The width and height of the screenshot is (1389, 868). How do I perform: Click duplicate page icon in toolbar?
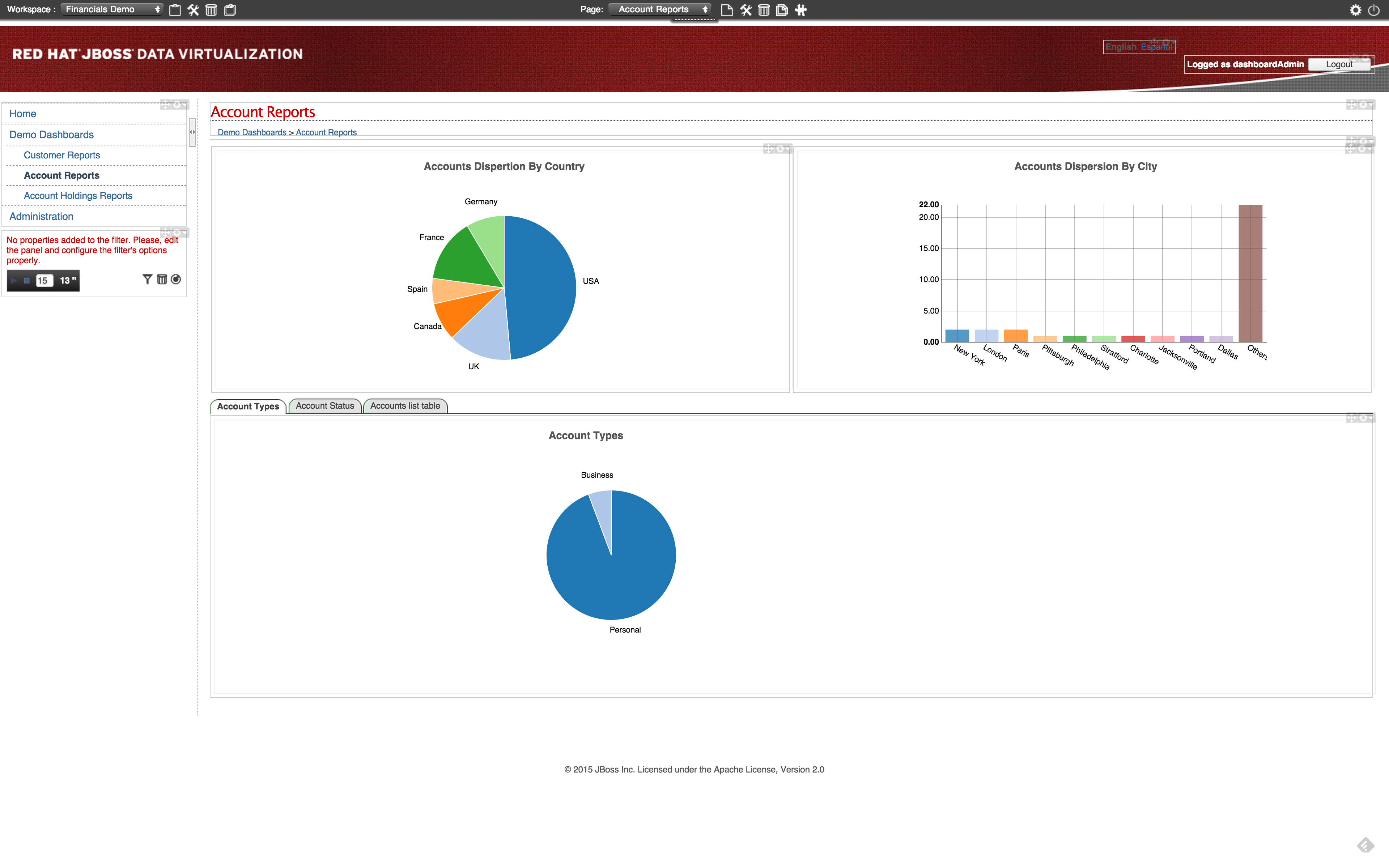coord(782,10)
